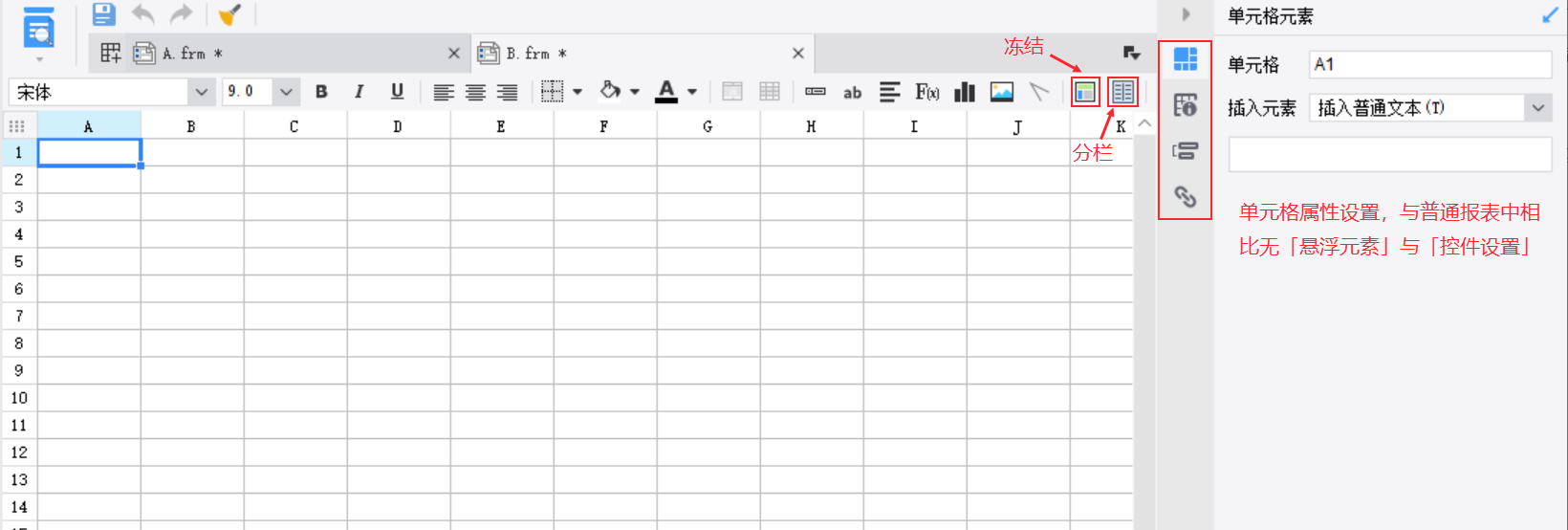1568x530 pixels.
Task: Open the font color dropdown arrow
Action: 692,92
